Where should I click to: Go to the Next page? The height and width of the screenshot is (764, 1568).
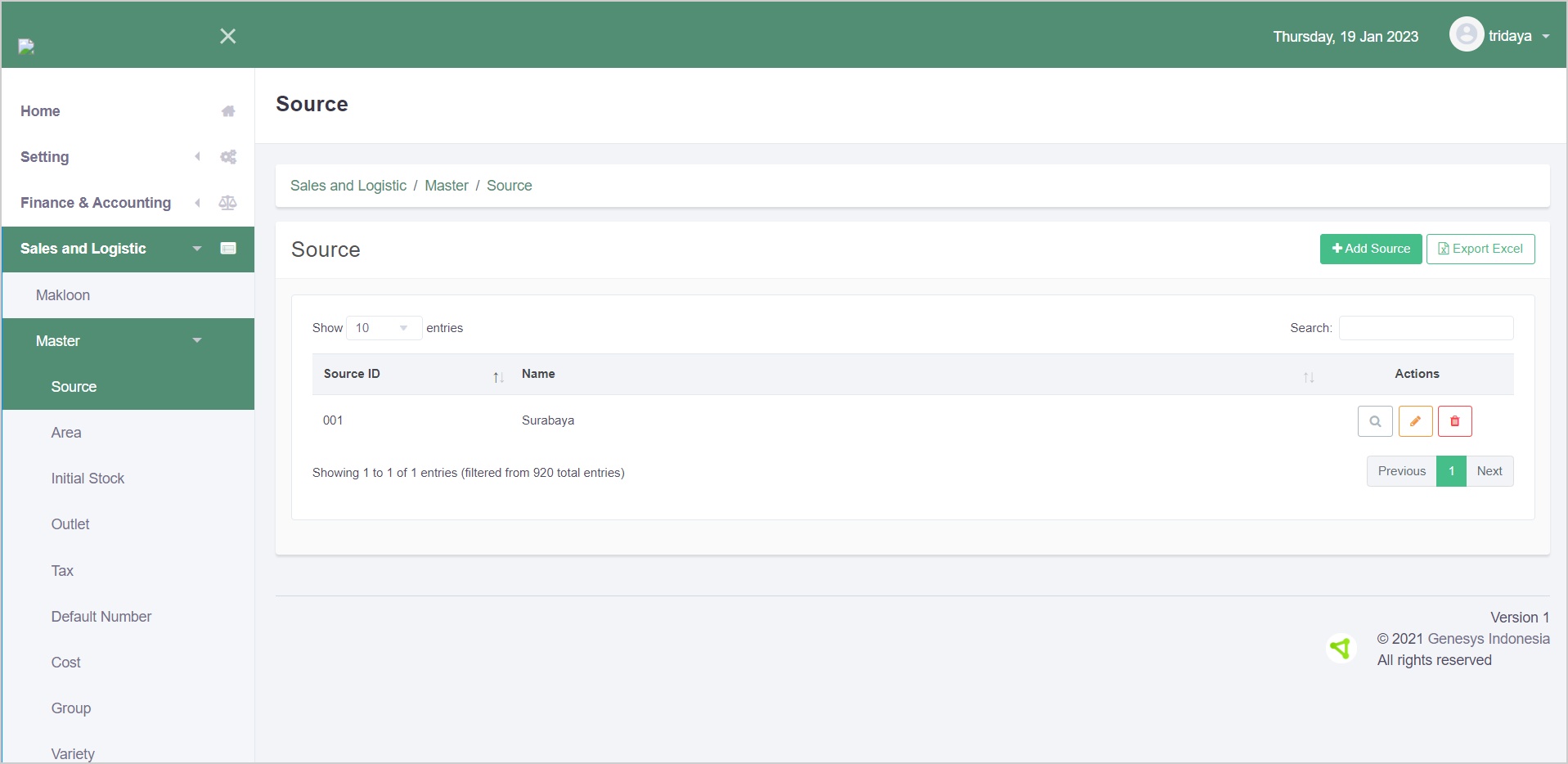[1489, 471]
